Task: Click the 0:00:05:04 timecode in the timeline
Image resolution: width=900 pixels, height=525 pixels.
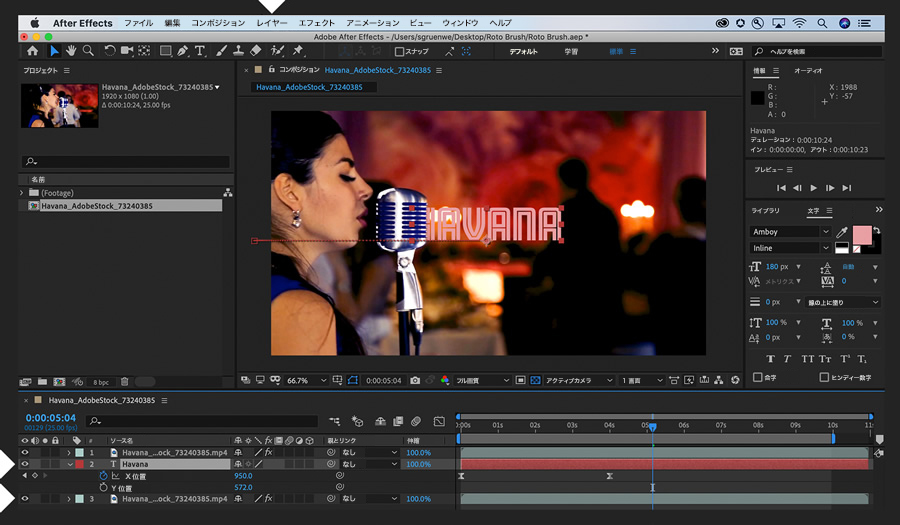Action: tap(50, 418)
